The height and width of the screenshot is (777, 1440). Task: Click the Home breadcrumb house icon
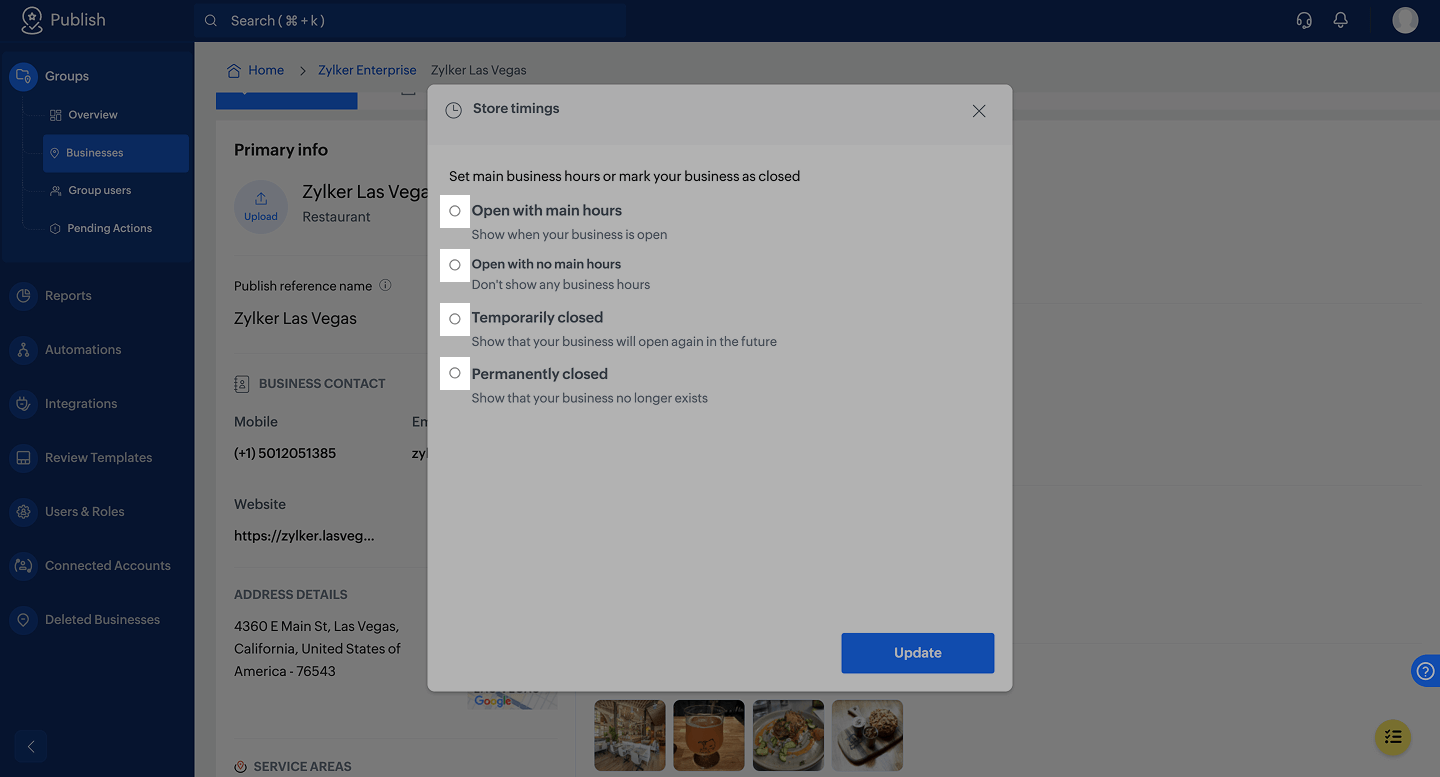coord(234,70)
